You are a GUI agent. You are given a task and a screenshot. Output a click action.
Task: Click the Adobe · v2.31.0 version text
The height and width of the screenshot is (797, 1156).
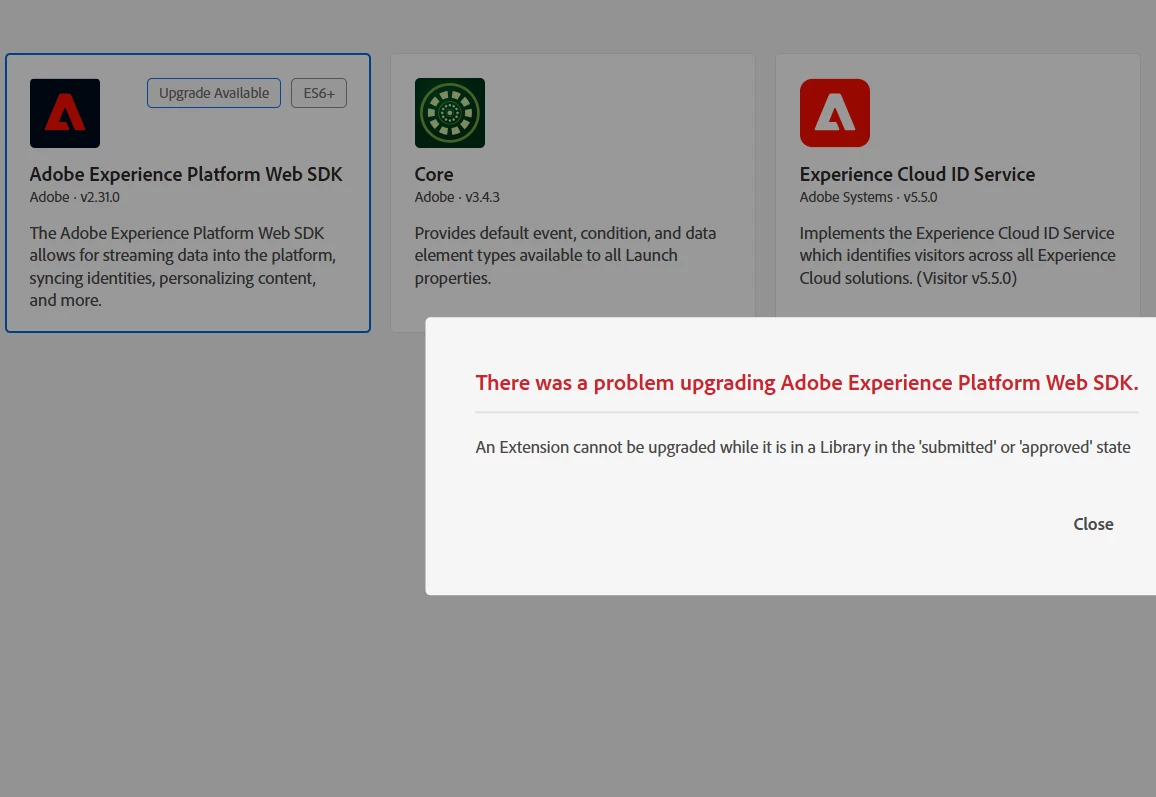point(74,198)
